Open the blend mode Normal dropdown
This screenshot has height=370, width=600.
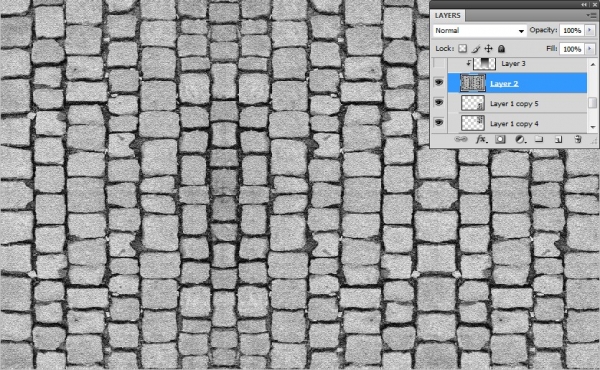click(479, 31)
